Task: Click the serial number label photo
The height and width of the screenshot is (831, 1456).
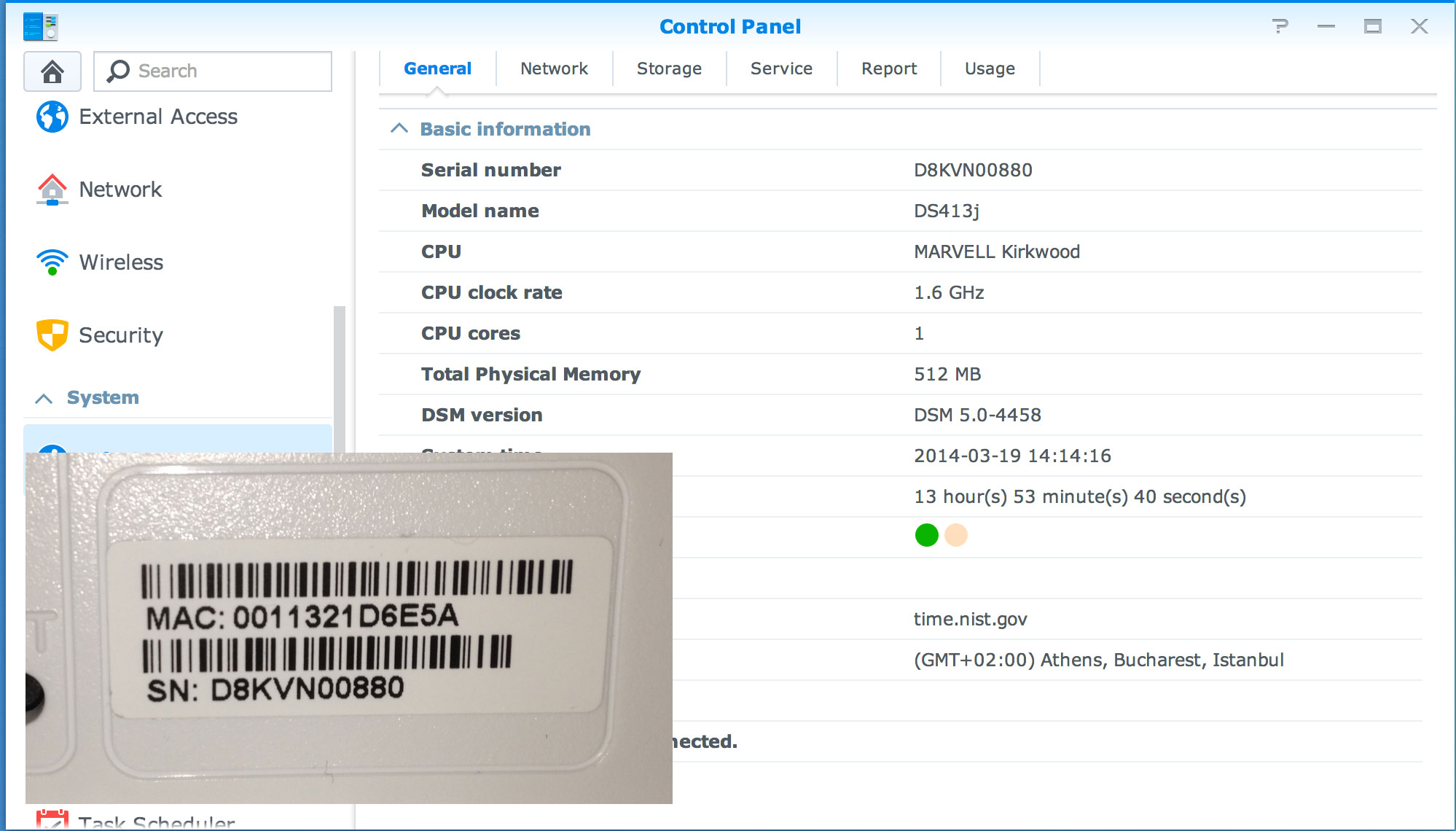Action: tap(348, 628)
